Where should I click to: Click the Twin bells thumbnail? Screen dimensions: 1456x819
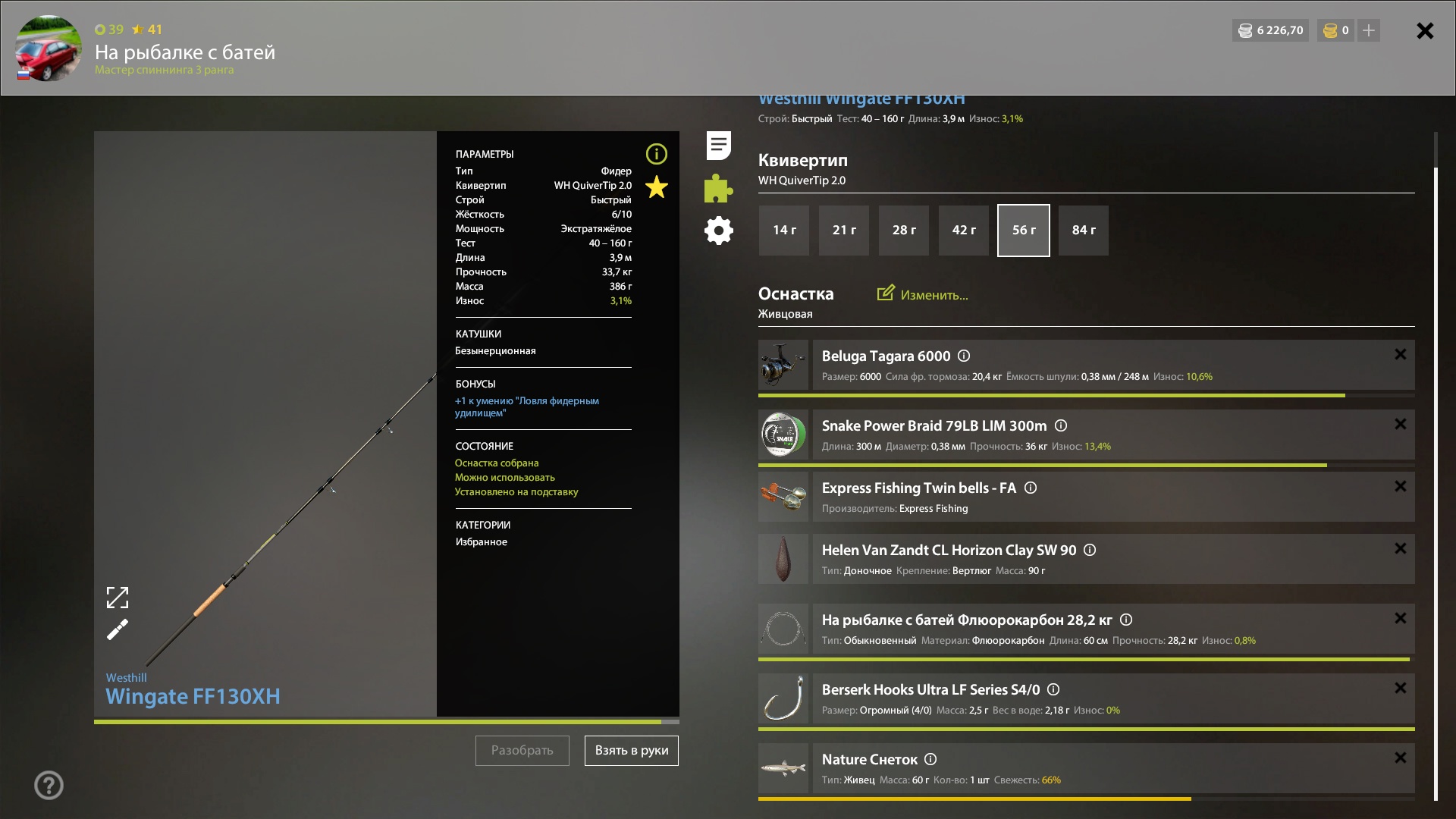click(x=783, y=497)
